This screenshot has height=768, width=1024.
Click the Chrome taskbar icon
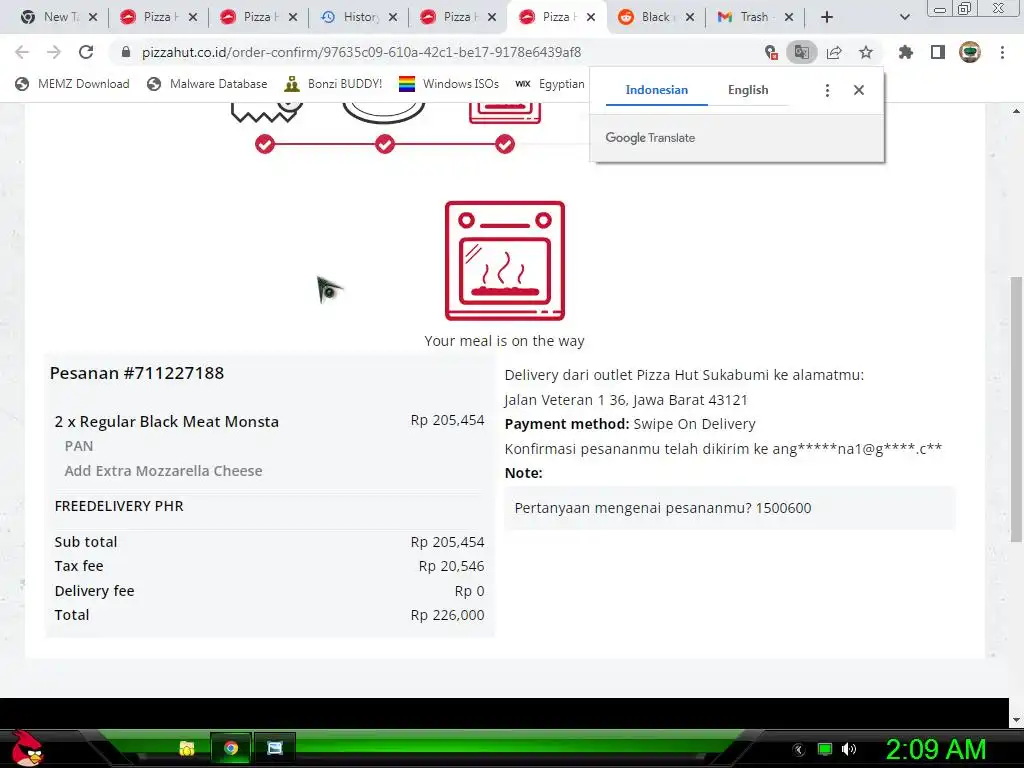(x=231, y=748)
